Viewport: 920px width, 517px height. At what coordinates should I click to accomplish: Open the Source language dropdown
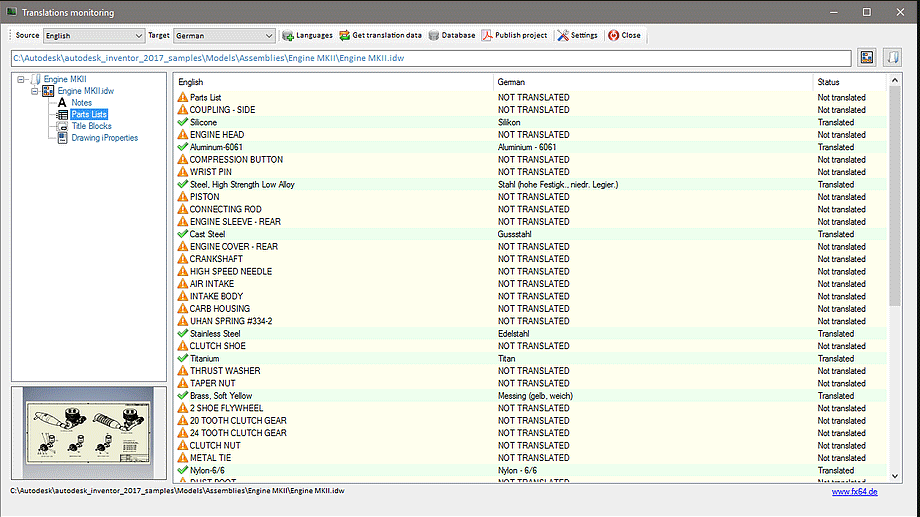pyautogui.click(x=94, y=36)
